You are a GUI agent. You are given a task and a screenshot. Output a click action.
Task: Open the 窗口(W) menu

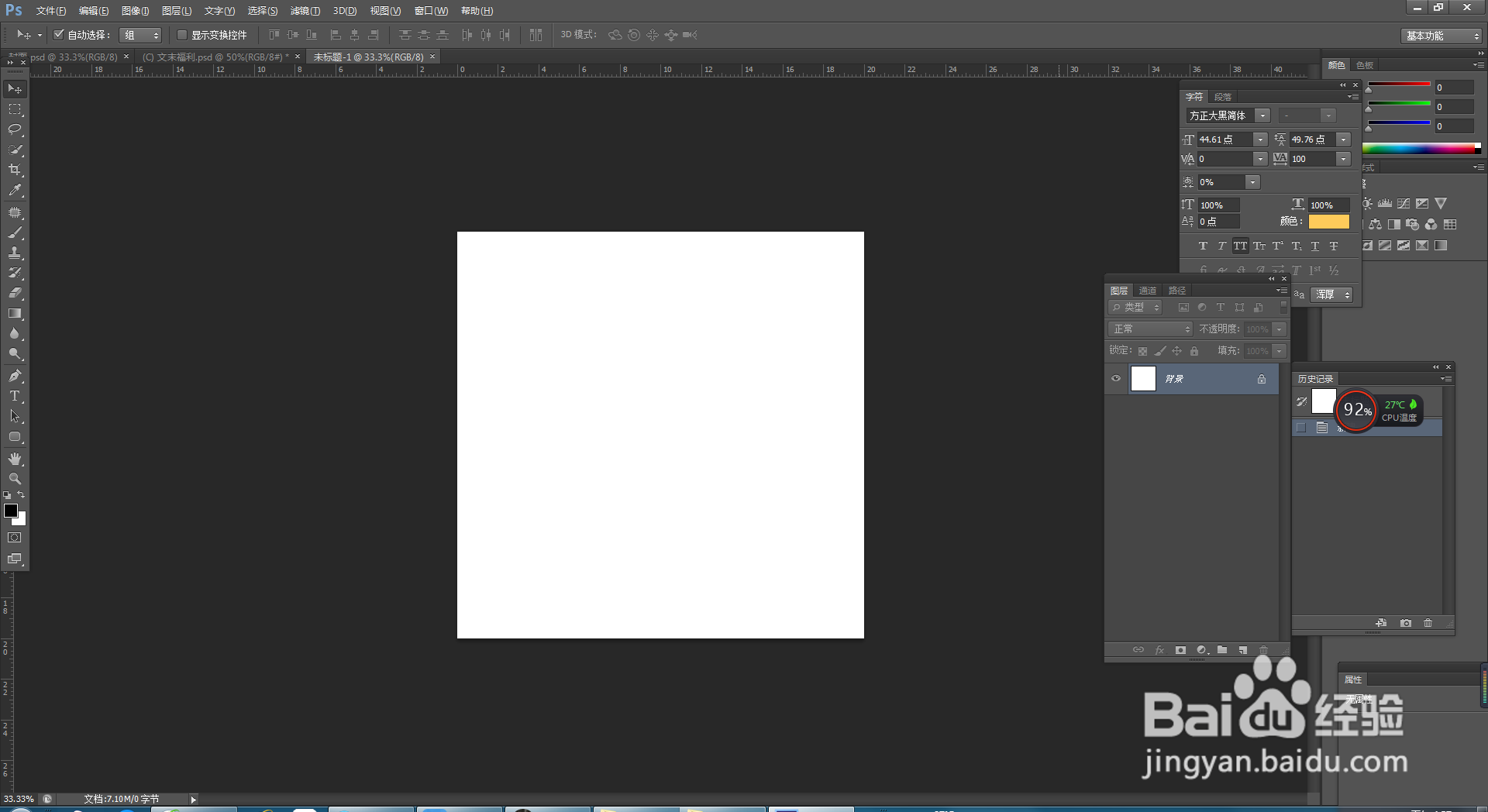tap(431, 11)
